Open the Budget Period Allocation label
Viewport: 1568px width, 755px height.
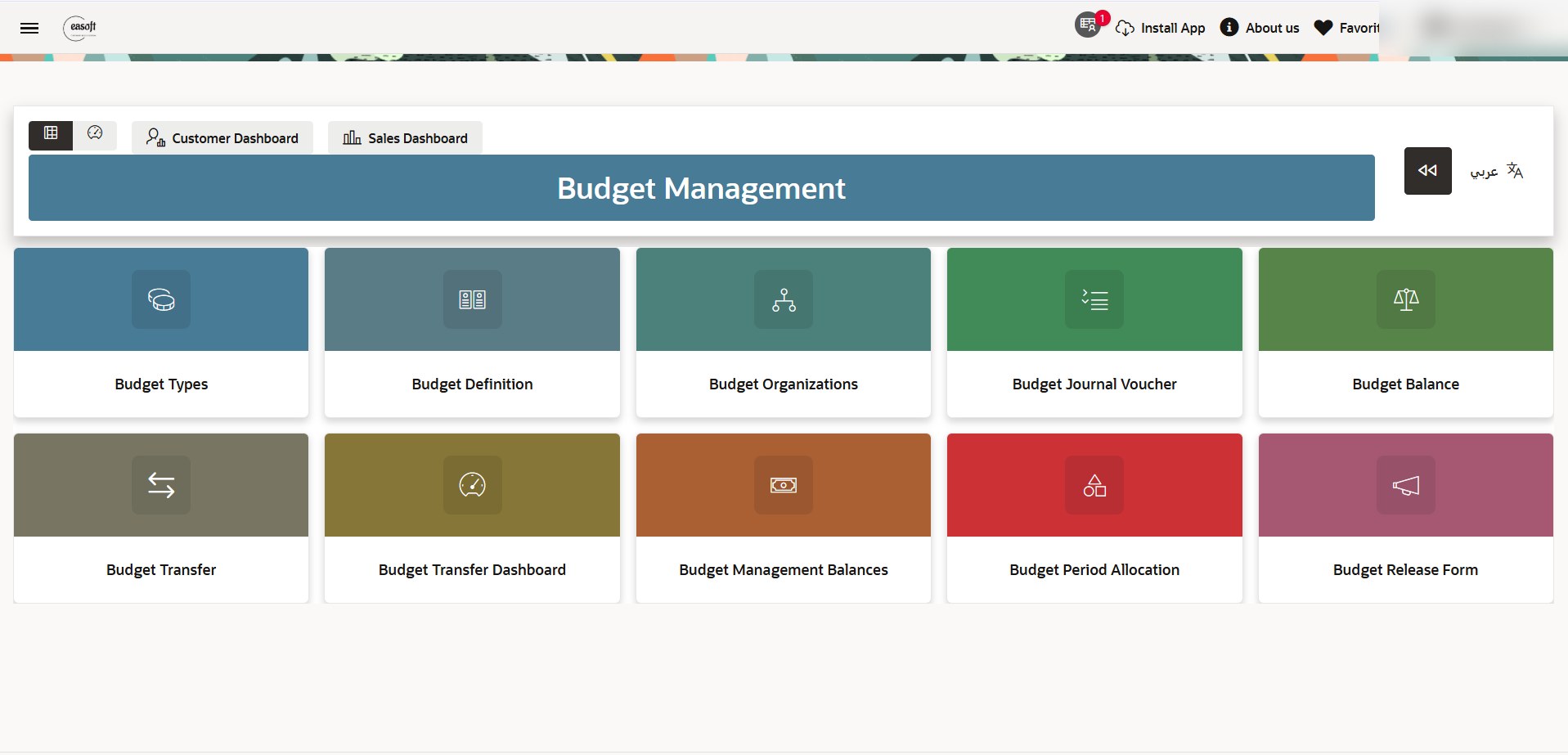(1094, 570)
